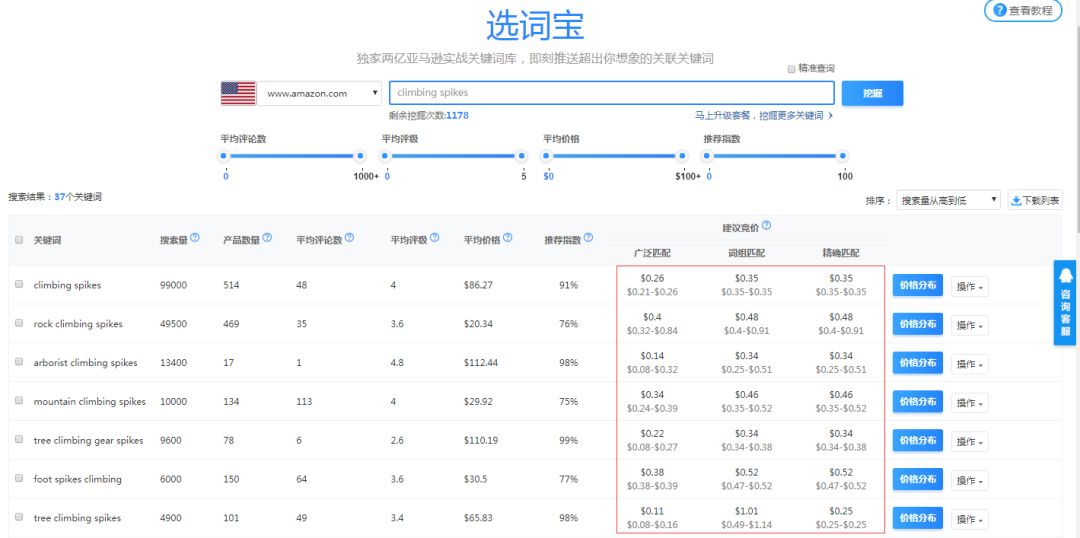Expand 操作 menu for rock climbing spikes
This screenshot has height=538, width=1080.
(970, 325)
